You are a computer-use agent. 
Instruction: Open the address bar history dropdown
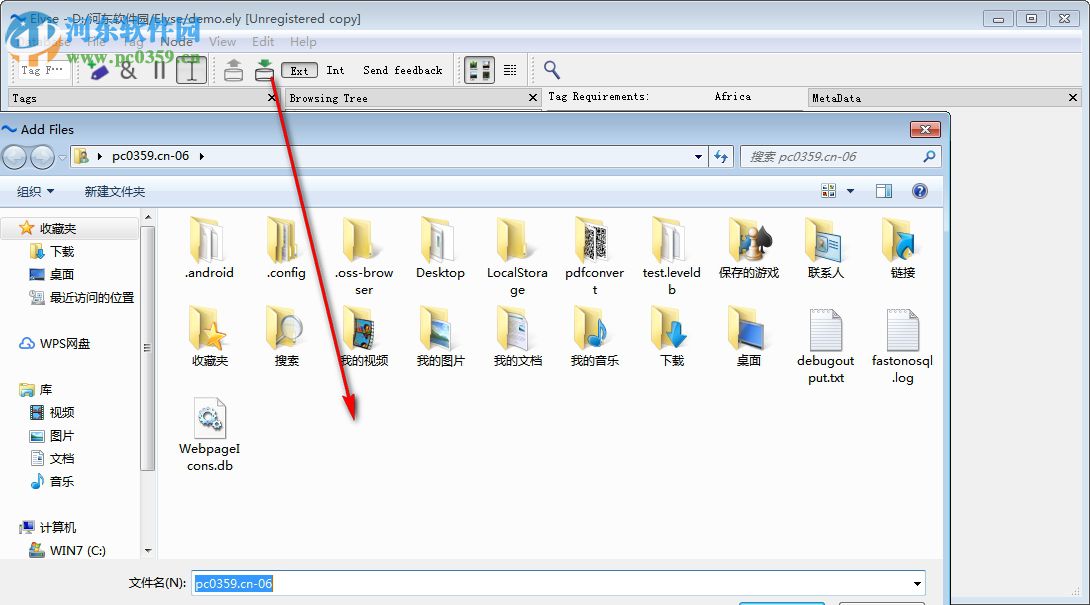698,156
